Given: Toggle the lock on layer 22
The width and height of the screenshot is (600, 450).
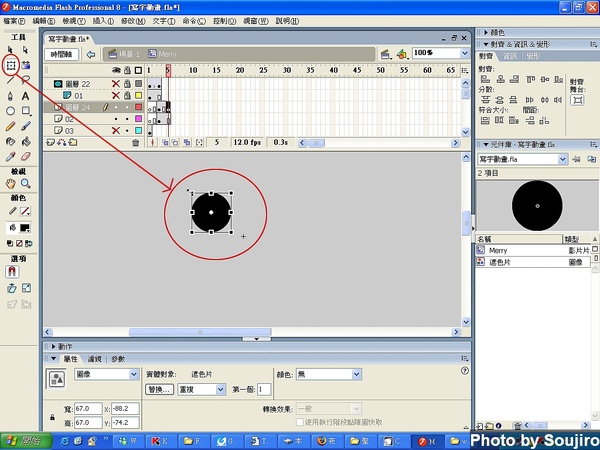Looking at the screenshot, I should [x=127, y=83].
